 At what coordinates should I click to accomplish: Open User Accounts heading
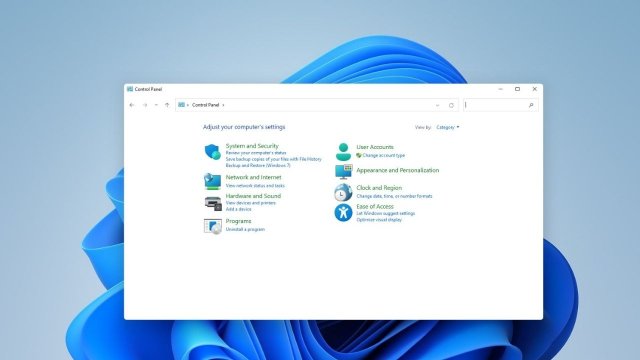pyautogui.click(x=375, y=147)
